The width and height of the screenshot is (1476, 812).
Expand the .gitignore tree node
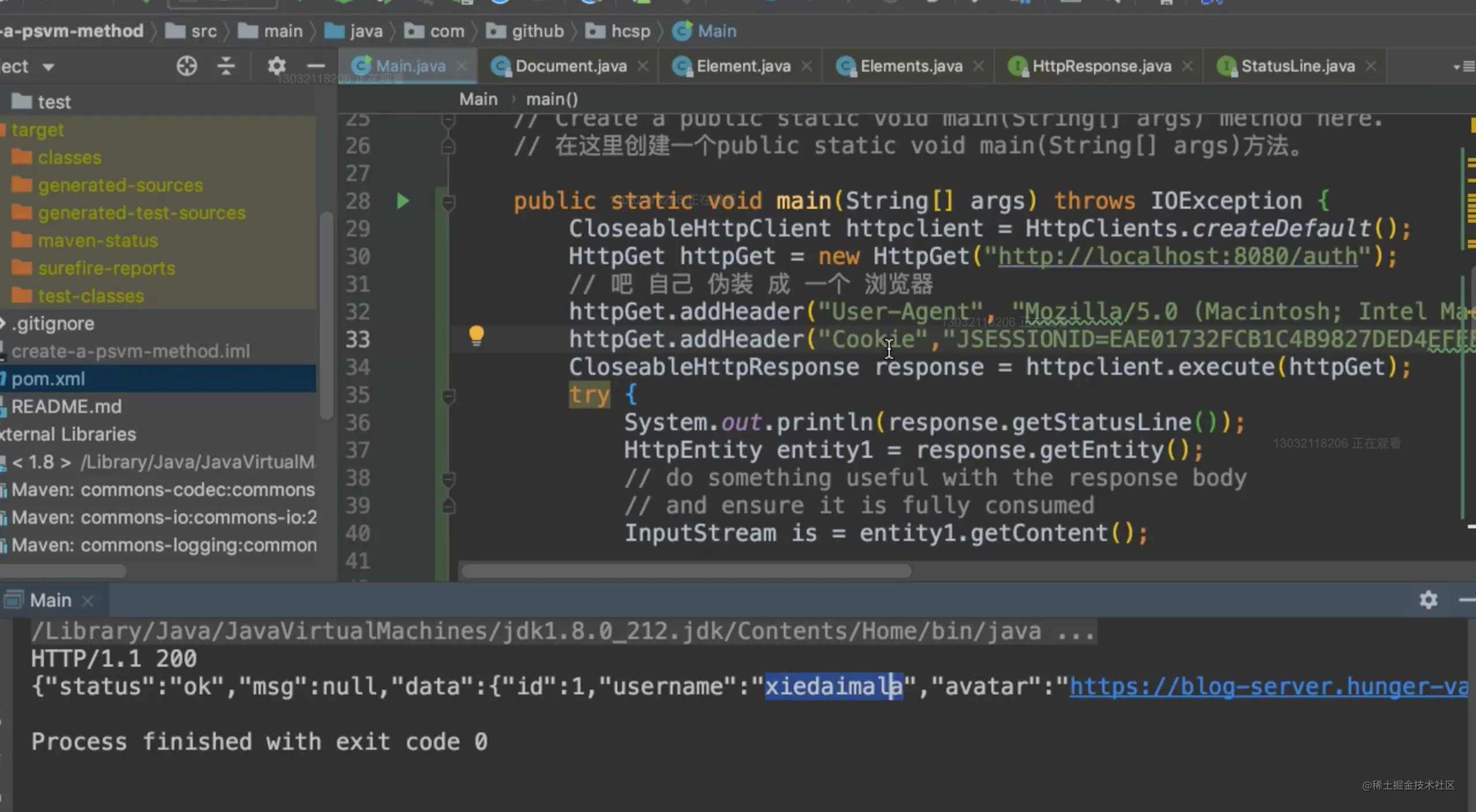pos(3,324)
